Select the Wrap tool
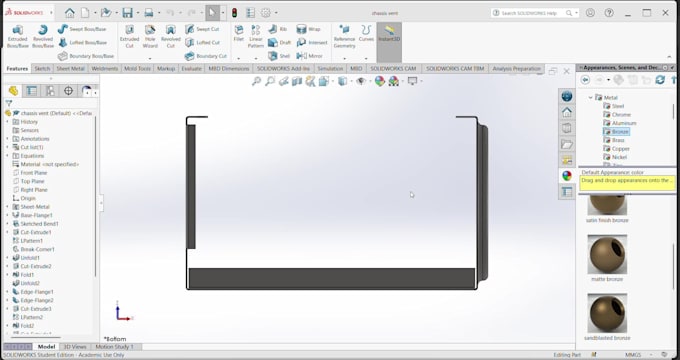 point(308,29)
